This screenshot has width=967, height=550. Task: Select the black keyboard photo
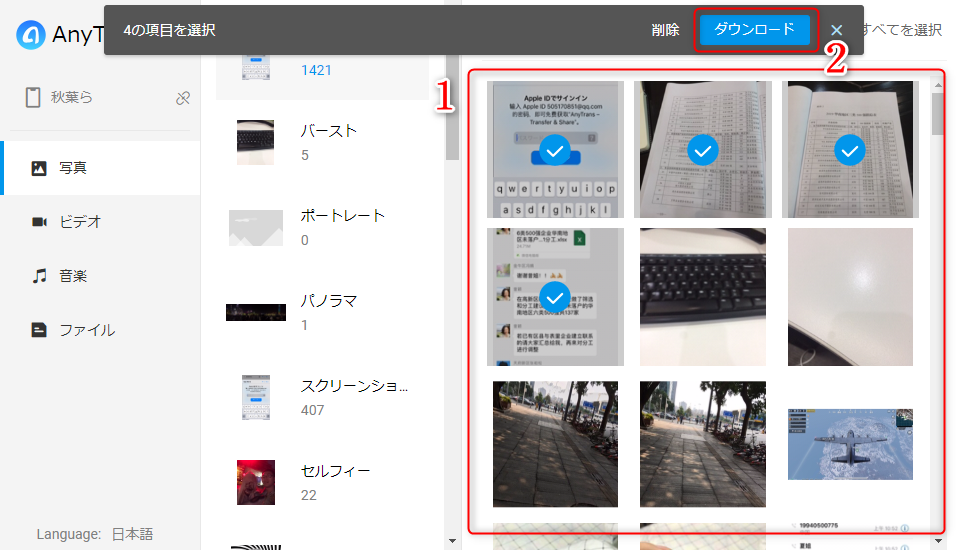click(702, 297)
